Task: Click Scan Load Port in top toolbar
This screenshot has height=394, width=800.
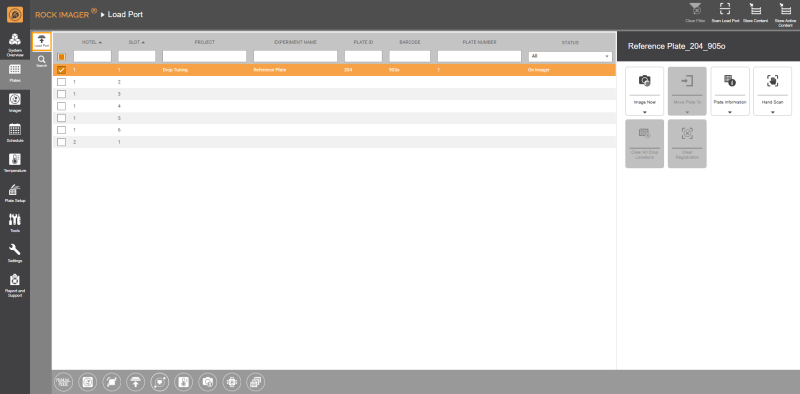Action: (x=725, y=13)
